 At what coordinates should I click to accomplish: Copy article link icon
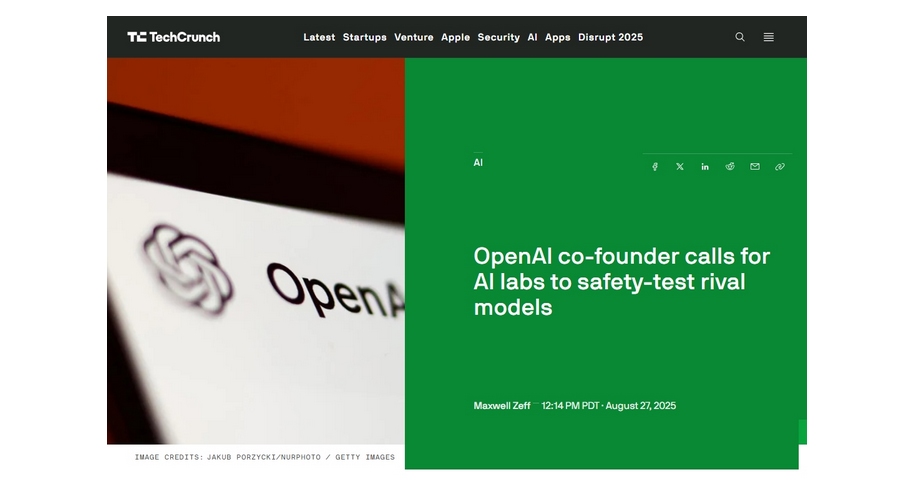pos(779,167)
